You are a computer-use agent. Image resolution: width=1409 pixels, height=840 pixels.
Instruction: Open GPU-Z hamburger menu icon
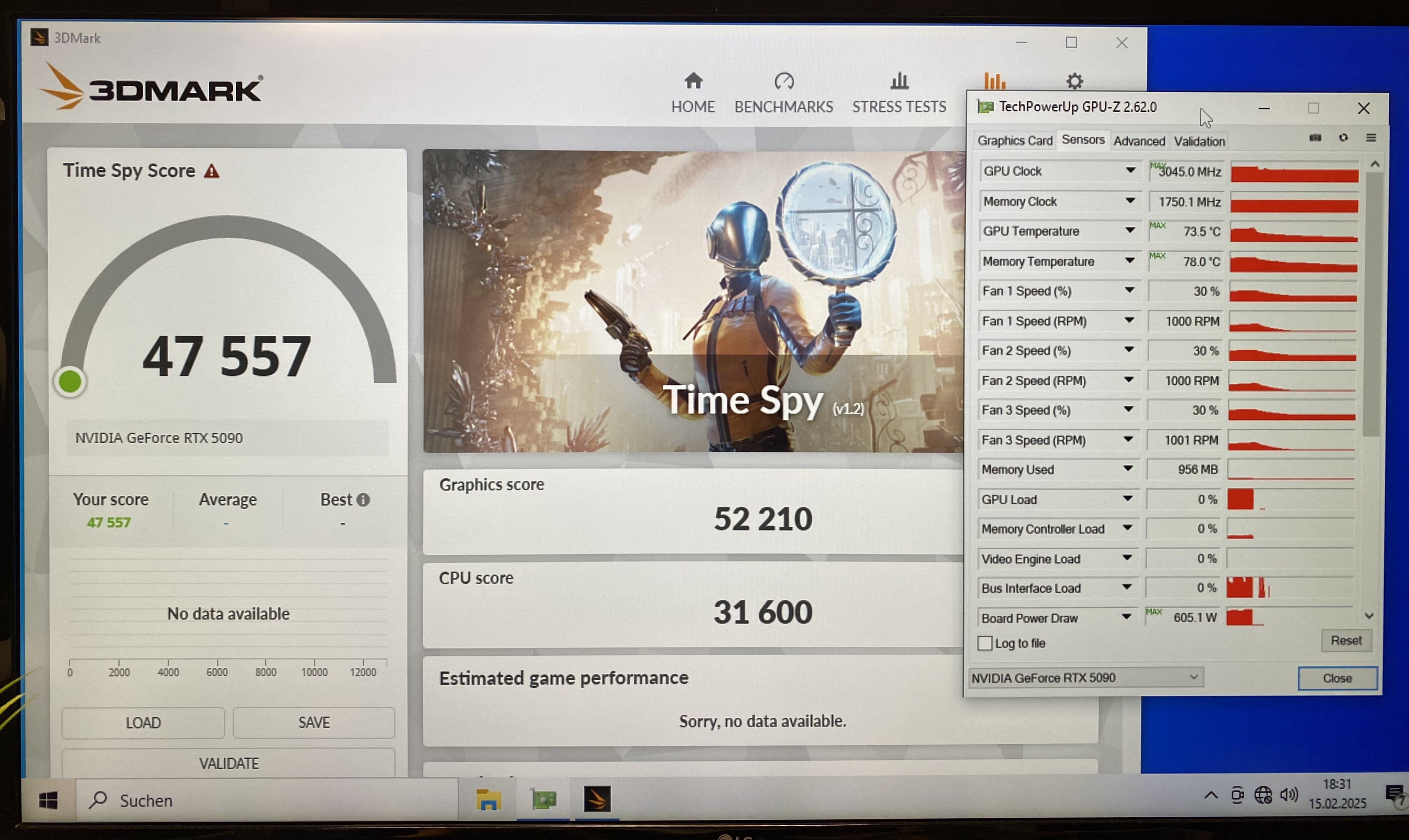(1371, 138)
